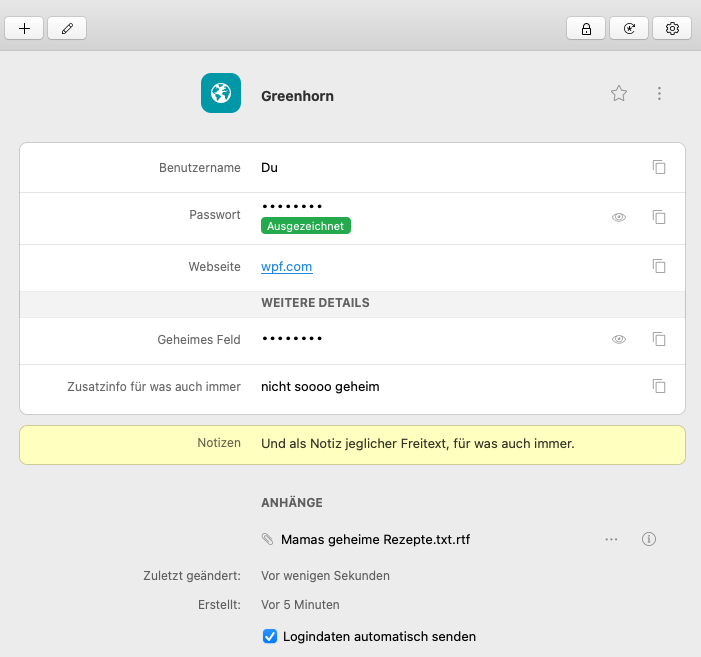Open settings via gear icon
The width and height of the screenshot is (701, 657).
[x=672, y=28]
